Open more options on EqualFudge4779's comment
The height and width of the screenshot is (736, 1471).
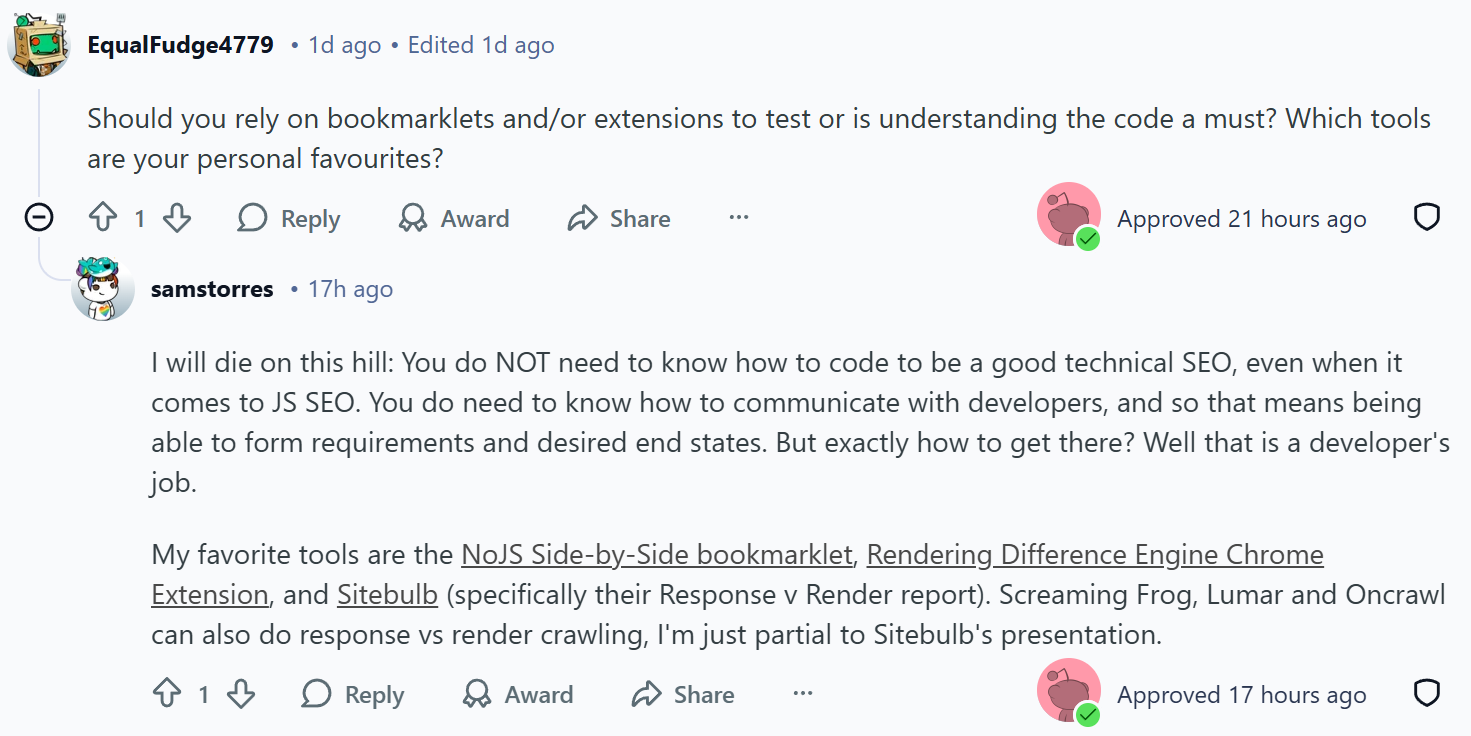(x=739, y=218)
